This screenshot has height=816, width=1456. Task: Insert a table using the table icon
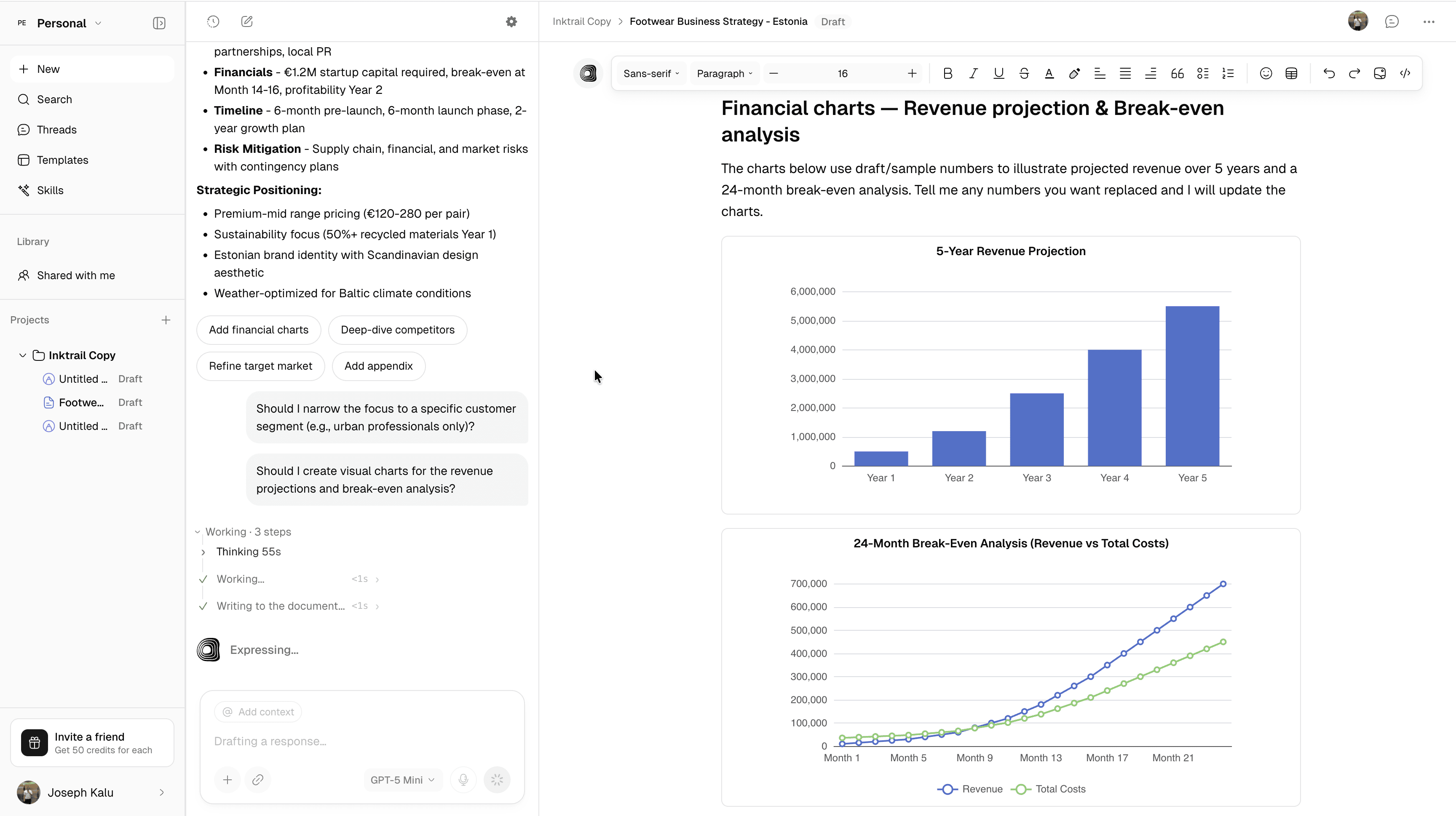point(1292,73)
